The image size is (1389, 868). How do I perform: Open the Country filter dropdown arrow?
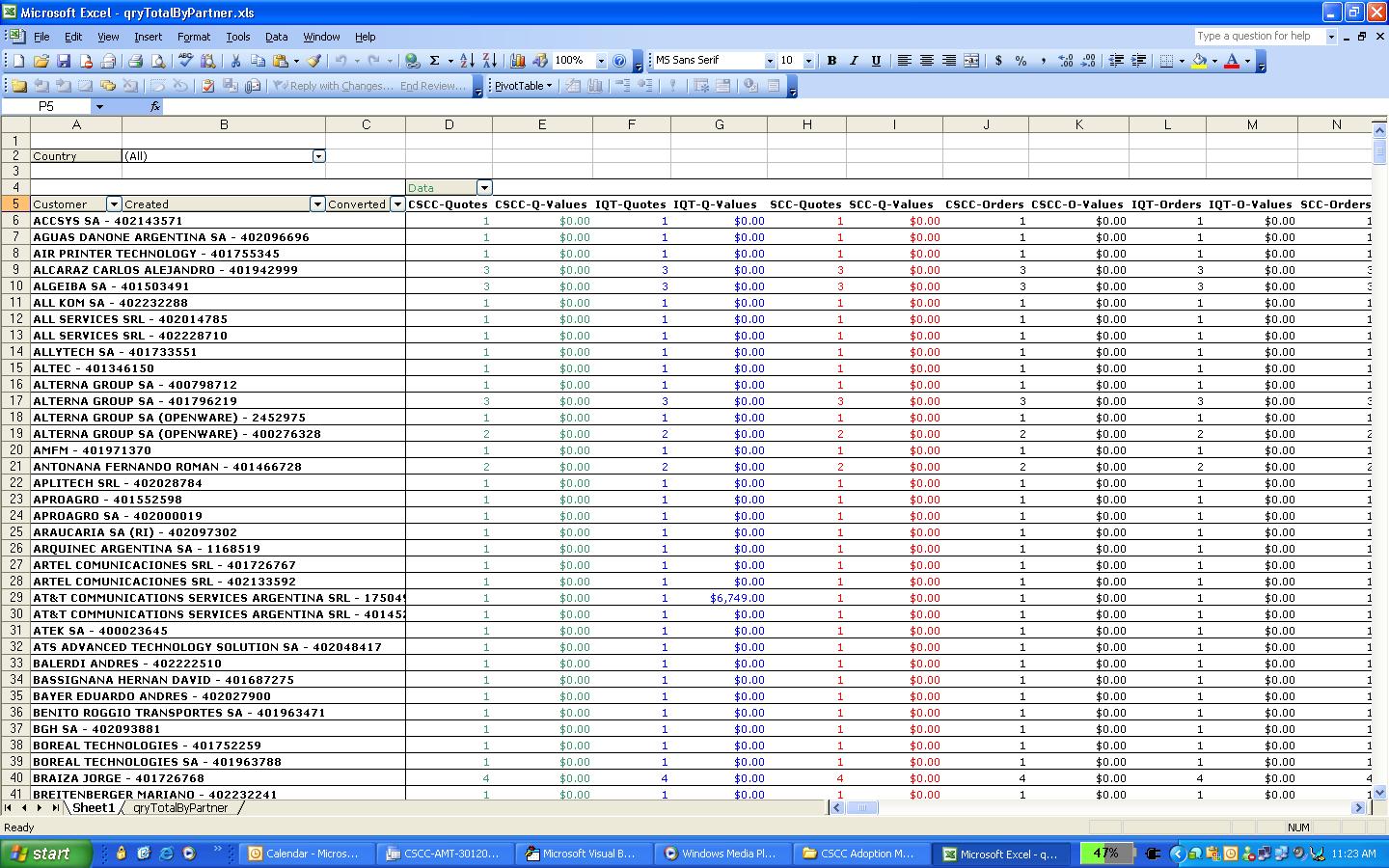pos(318,156)
